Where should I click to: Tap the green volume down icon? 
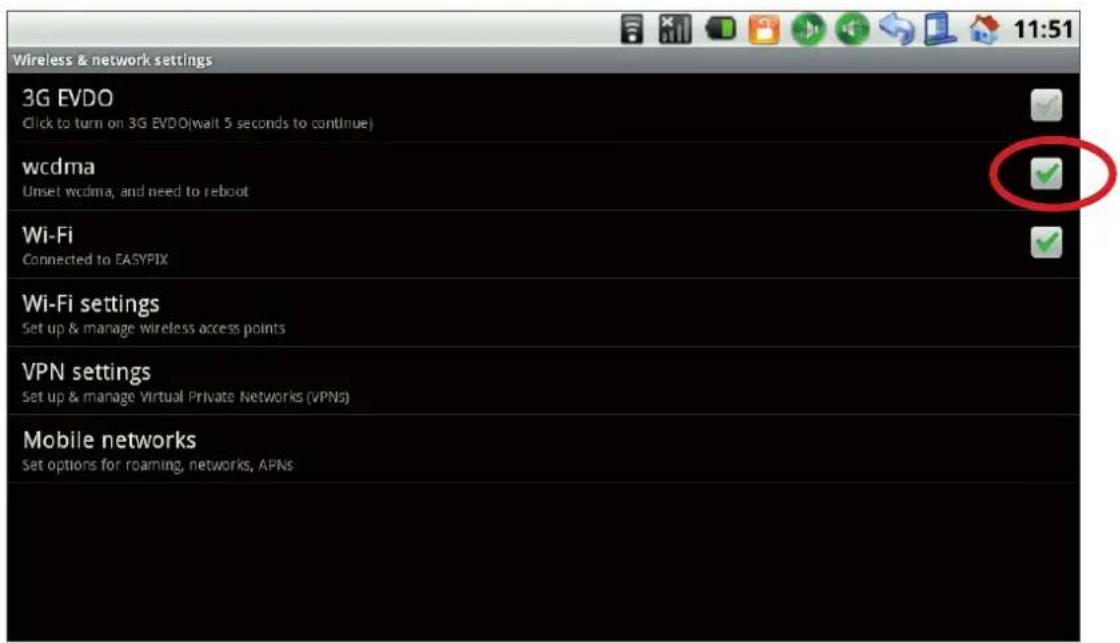tap(852, 29)
